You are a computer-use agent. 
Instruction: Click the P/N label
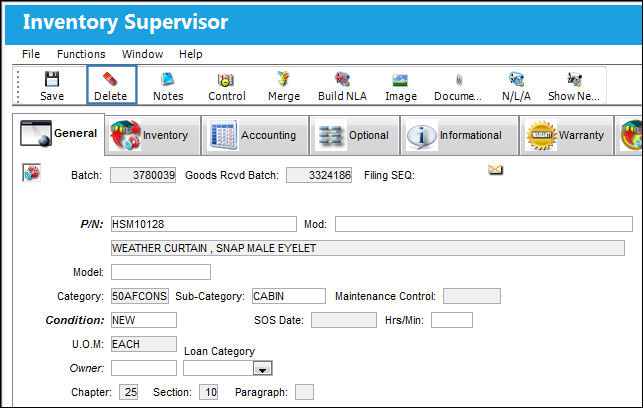click(x=92, y=224)
